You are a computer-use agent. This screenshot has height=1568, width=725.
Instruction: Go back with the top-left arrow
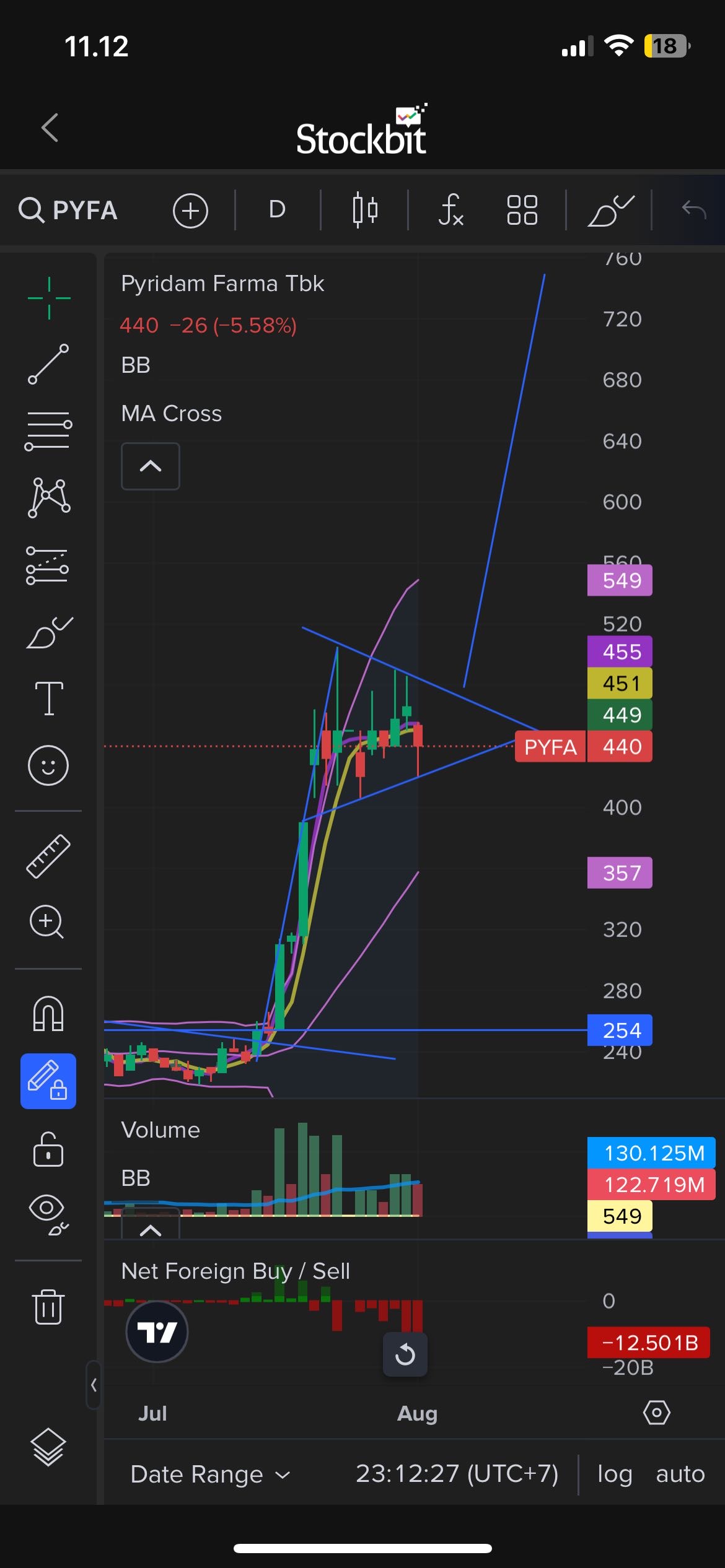[50, 128]
